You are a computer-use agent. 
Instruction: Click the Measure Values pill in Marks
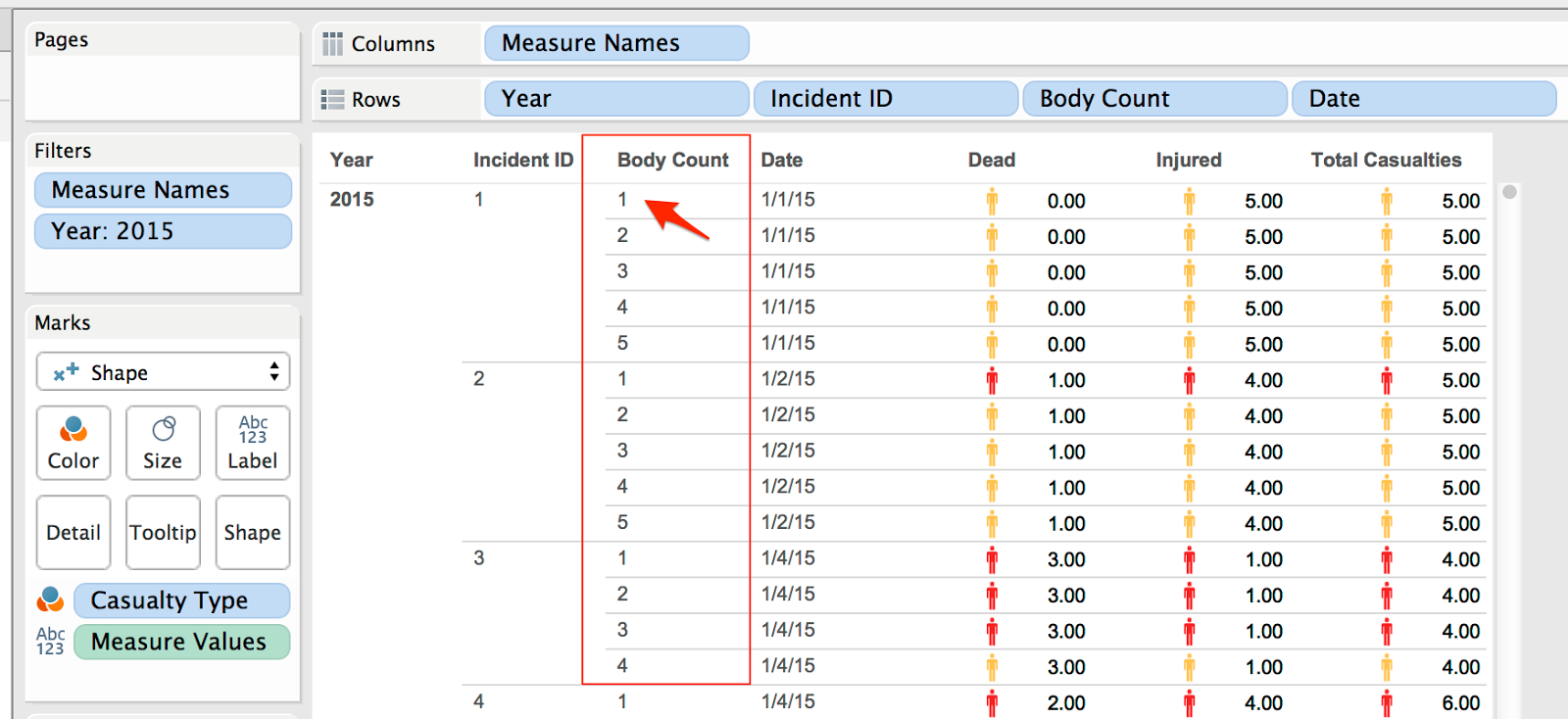point(181,642)
